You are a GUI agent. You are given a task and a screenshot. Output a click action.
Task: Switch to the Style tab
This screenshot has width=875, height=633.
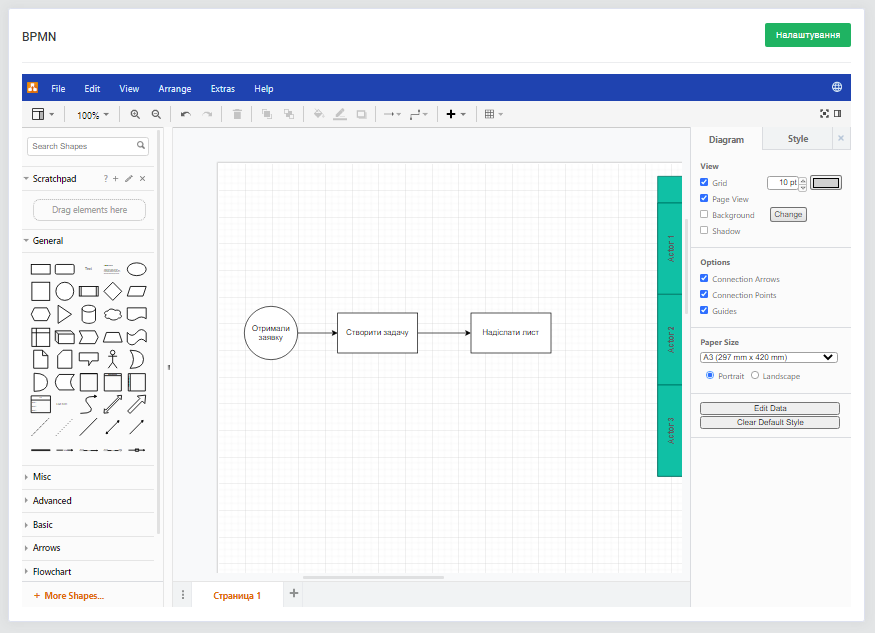[797, 139]
